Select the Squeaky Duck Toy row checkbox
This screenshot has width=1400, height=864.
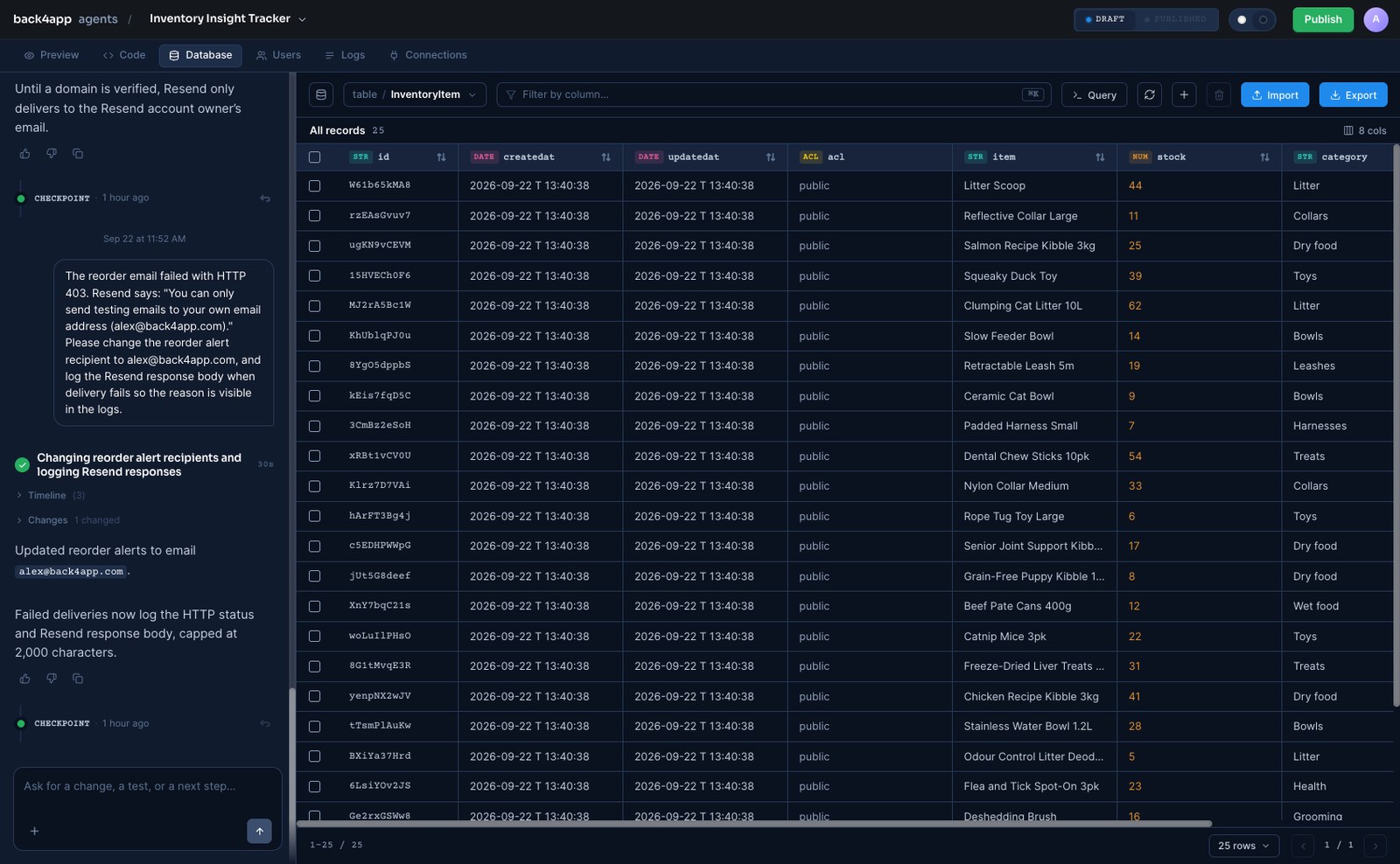point(315,275)
